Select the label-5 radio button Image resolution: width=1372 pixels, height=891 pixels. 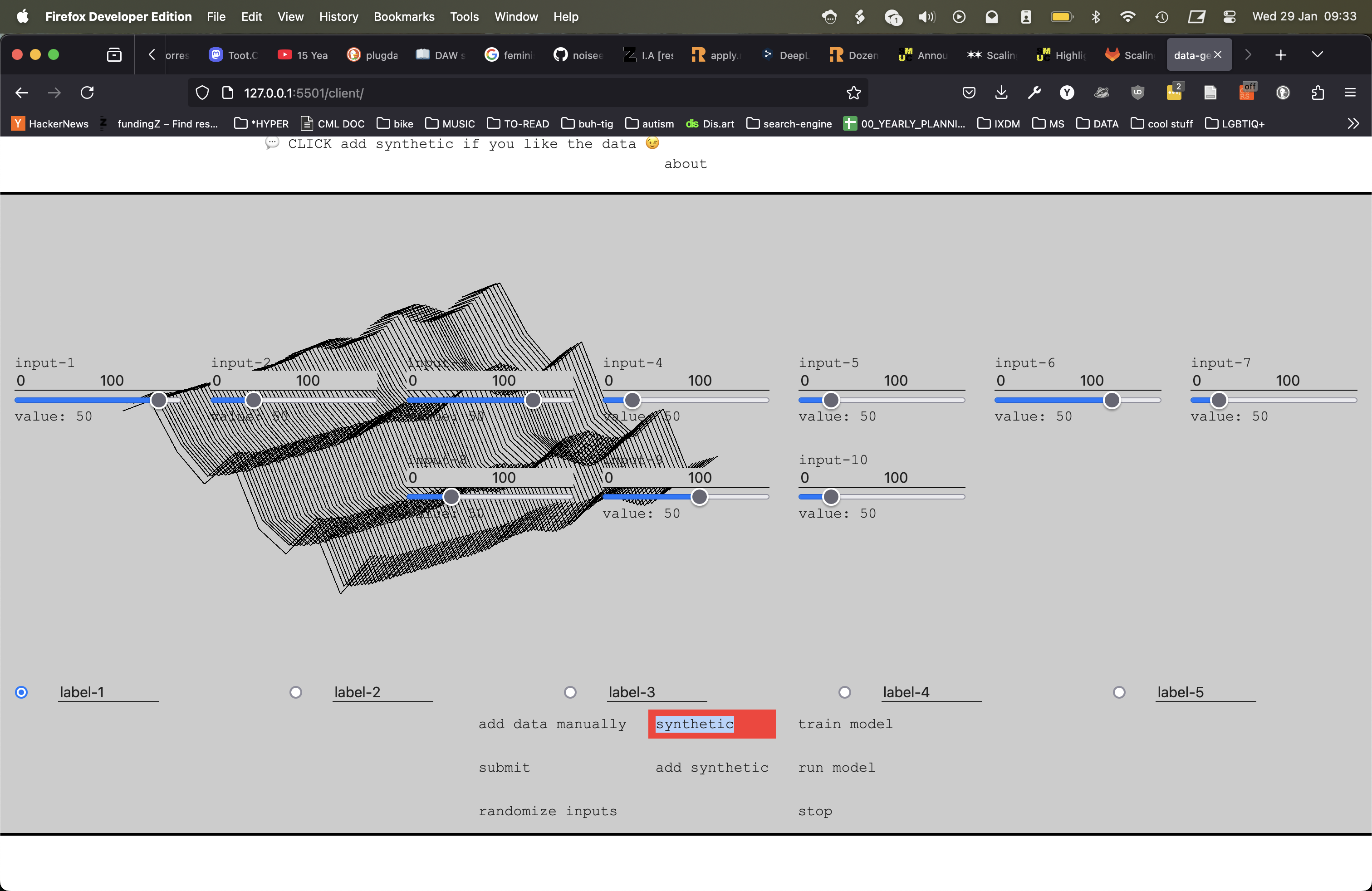coord(1119,692)
